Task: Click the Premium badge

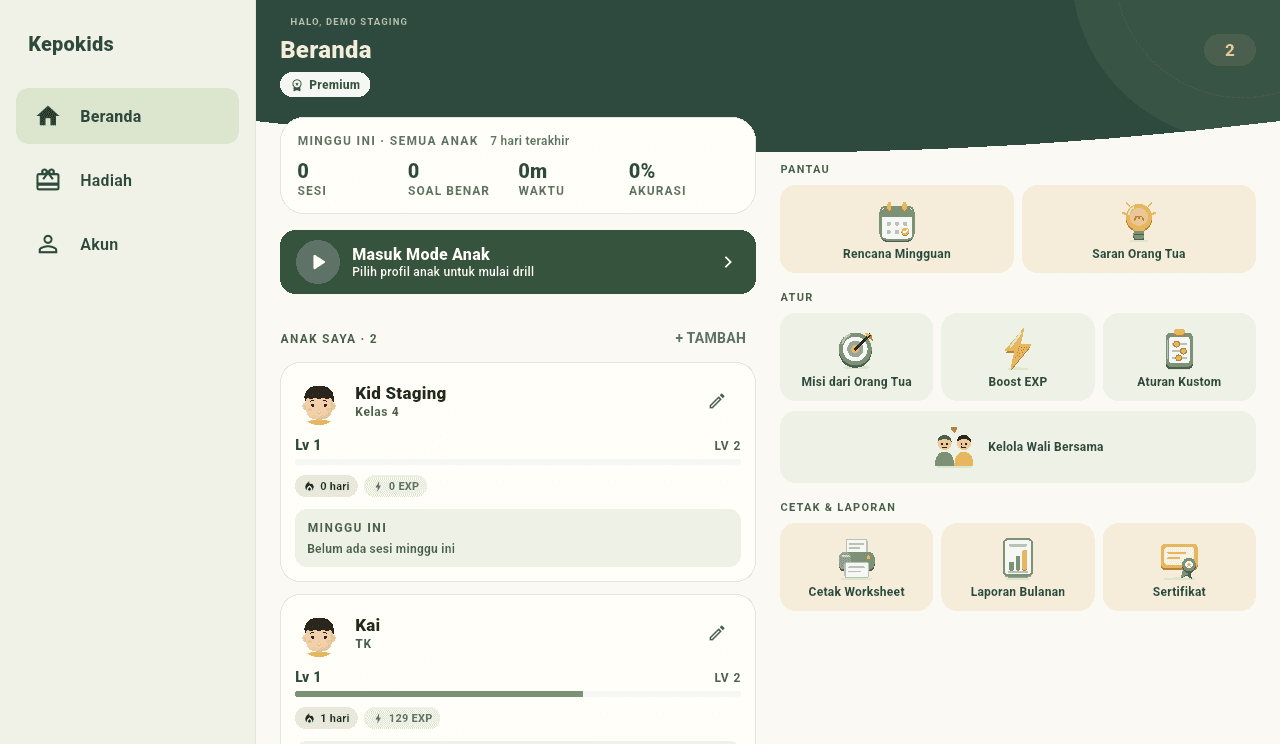Action: tap(325, 85)
